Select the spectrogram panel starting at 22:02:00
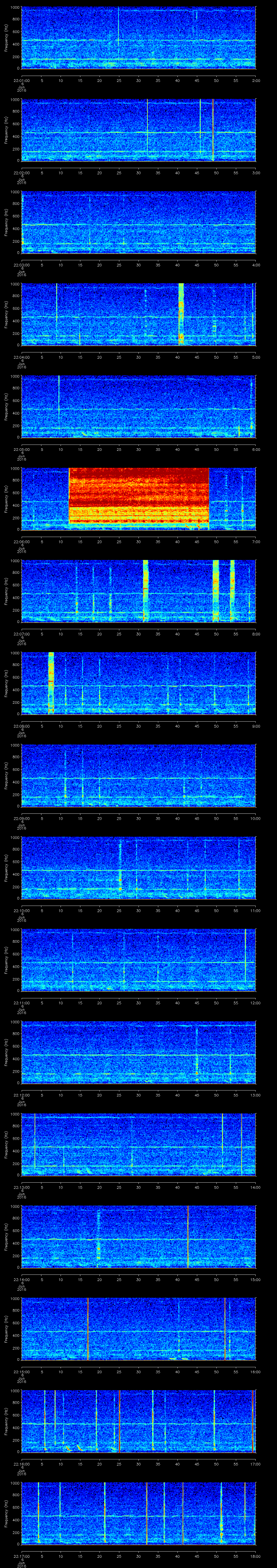 click(138, 130)
